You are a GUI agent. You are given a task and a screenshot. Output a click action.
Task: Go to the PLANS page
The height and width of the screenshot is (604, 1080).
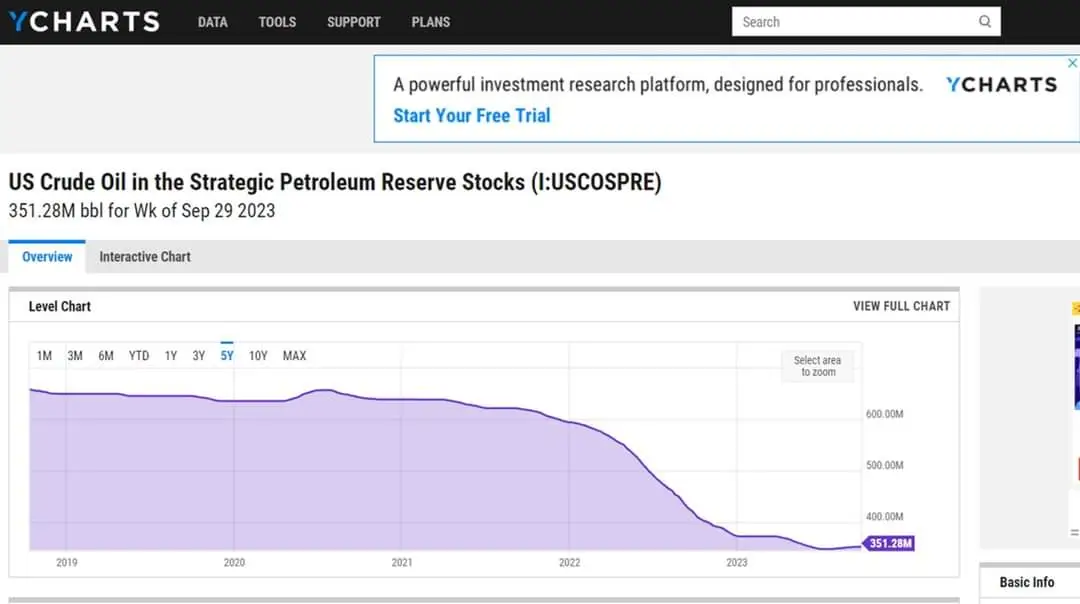pyautogui.click(x=430, y=22)
